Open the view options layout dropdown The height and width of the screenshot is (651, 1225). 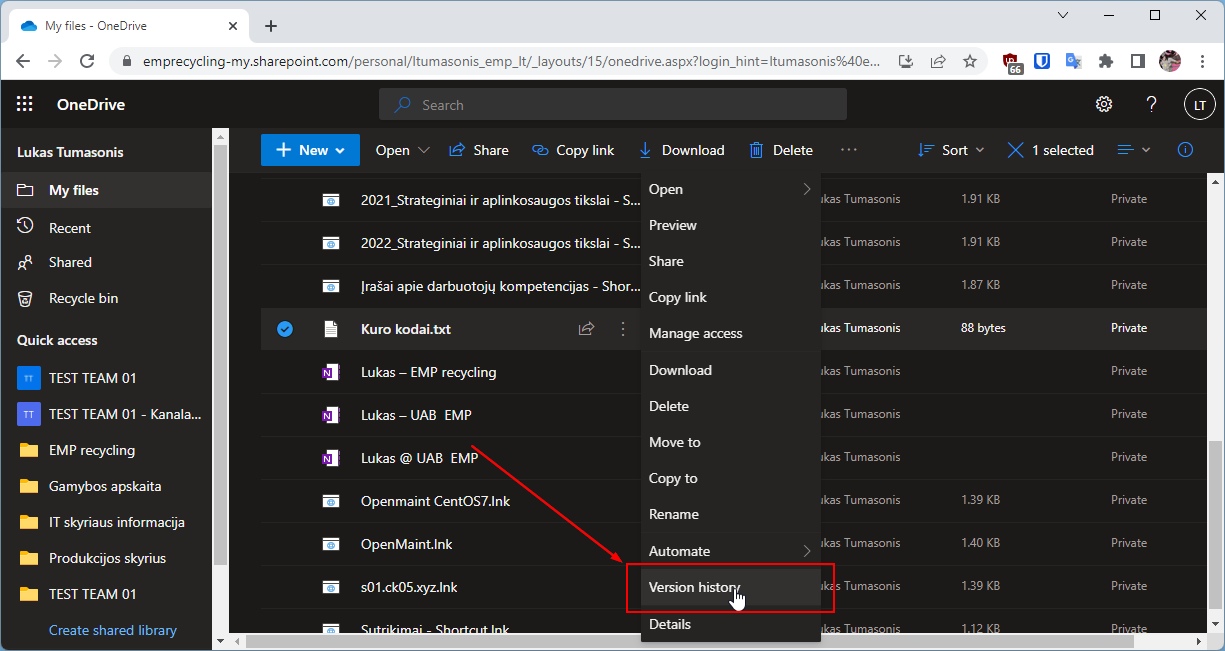click(1134, 150)
